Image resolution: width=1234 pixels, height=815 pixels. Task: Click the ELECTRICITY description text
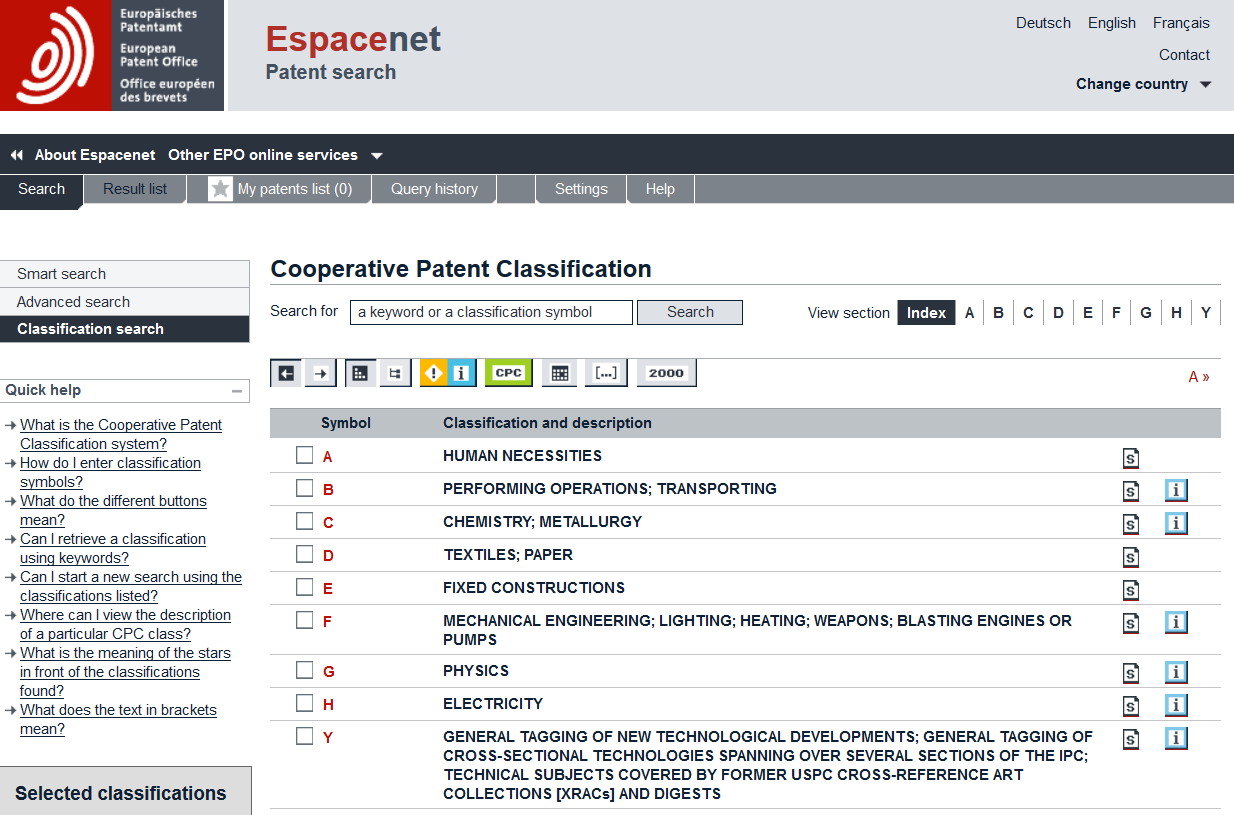pyautogui.click(x=493, y=704)
